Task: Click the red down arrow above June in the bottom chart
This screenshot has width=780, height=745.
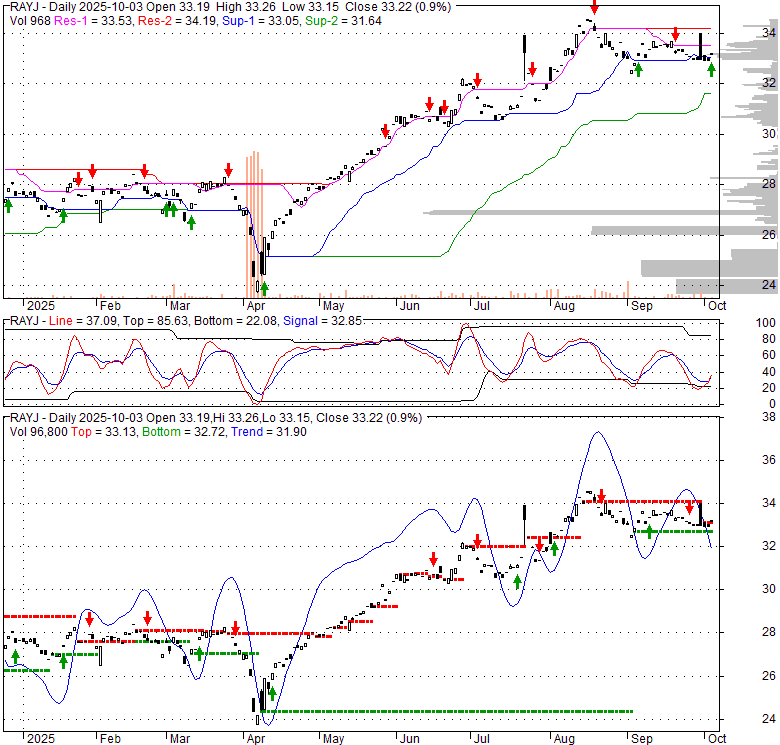Action: click(433, 560)
